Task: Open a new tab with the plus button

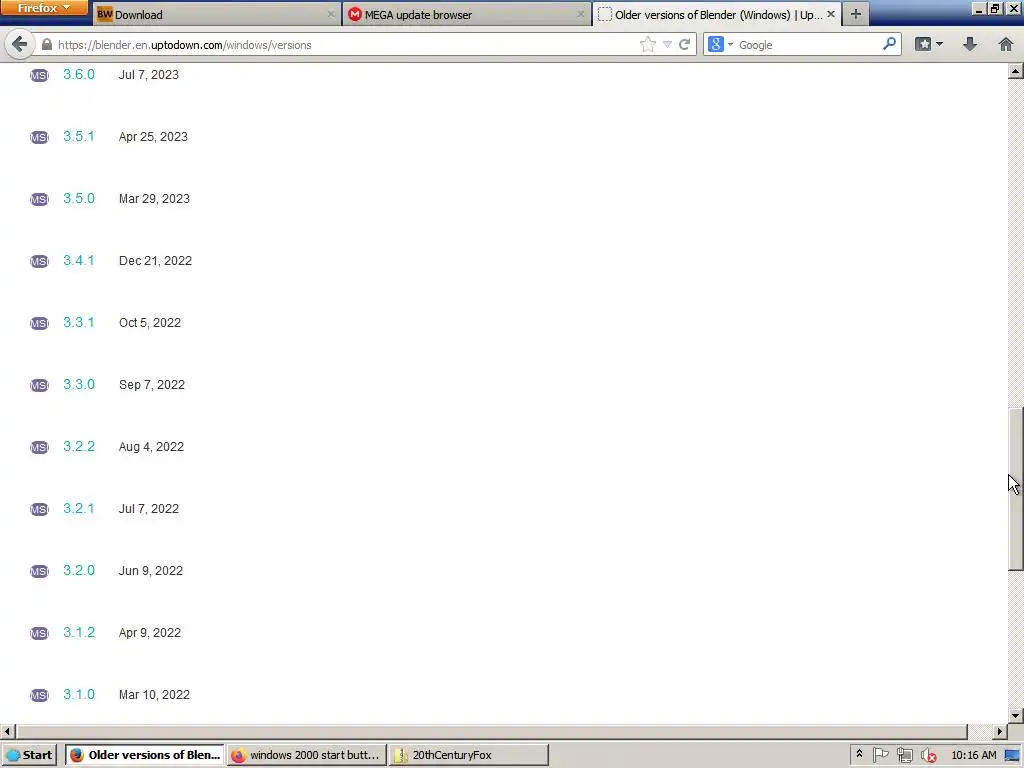Action: 856,14
